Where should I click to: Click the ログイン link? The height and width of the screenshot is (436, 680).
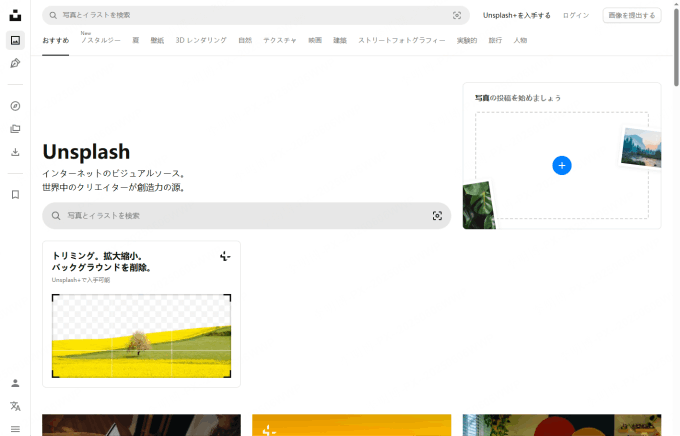tap(576, 15)
